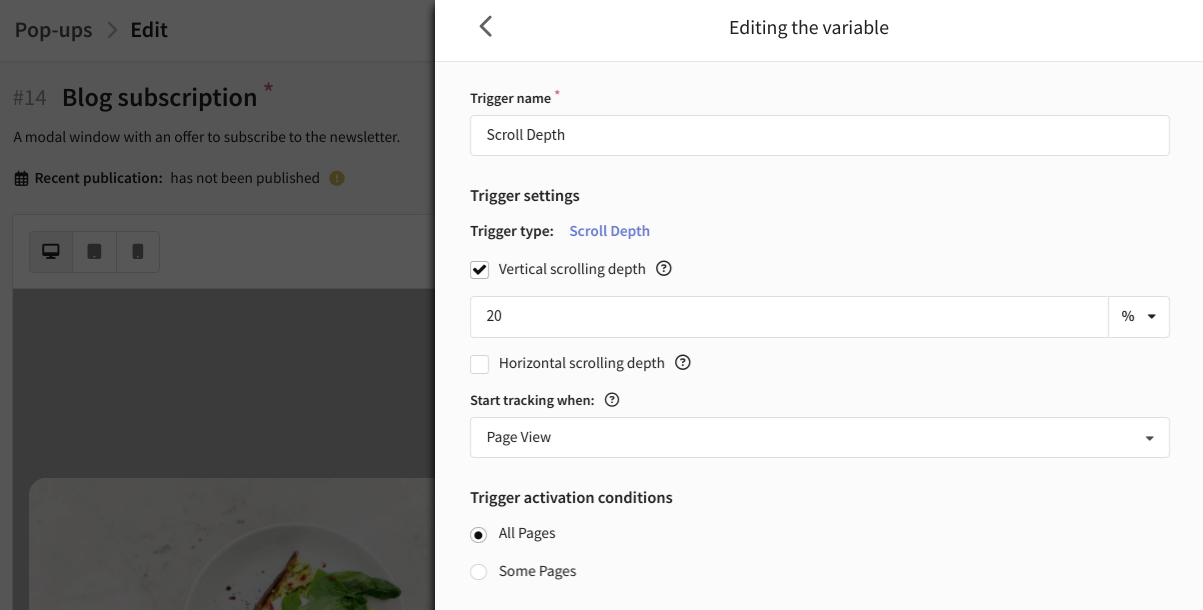The image size is (1203, 610).
Task: Click the 'Trigger activation conditions' heading
Action: tap(571, 497)
